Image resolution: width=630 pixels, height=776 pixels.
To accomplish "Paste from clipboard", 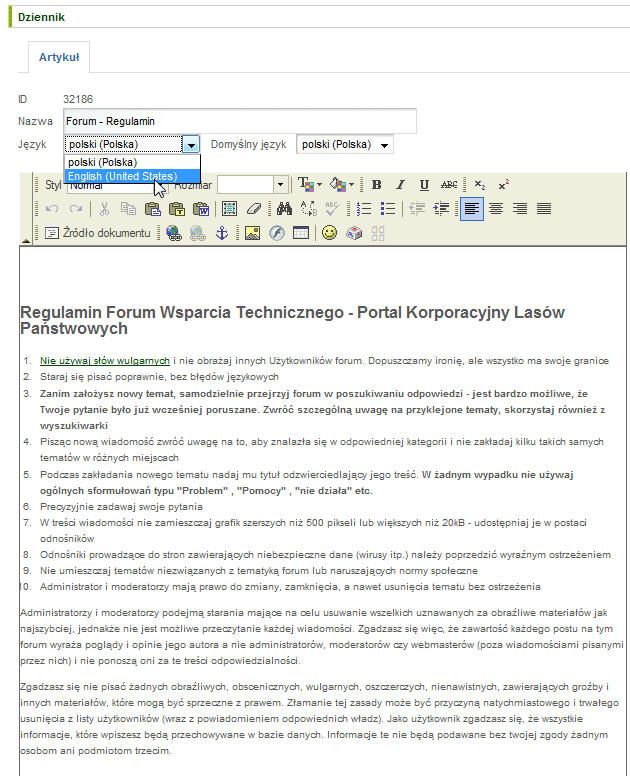I will 152,209.
